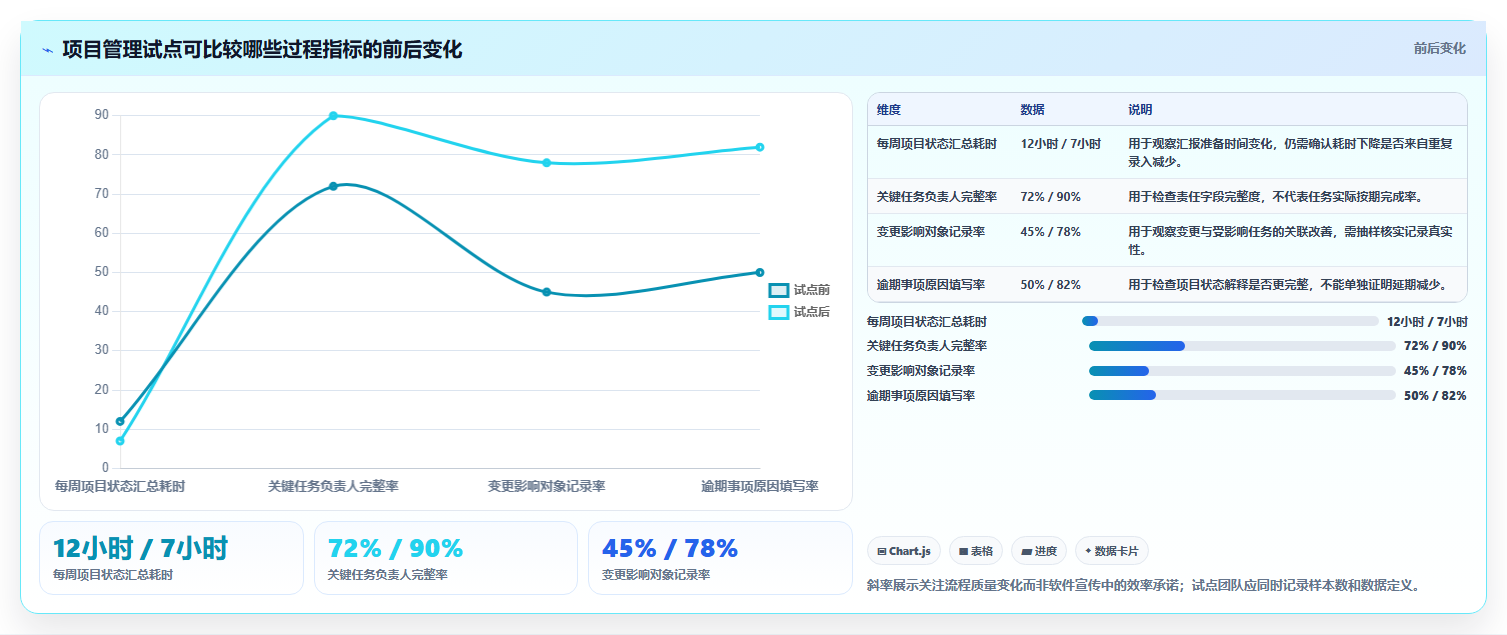Click the 试点前 data point at 72
This screenshot has height=635, width=1507.
coord(333,186)
